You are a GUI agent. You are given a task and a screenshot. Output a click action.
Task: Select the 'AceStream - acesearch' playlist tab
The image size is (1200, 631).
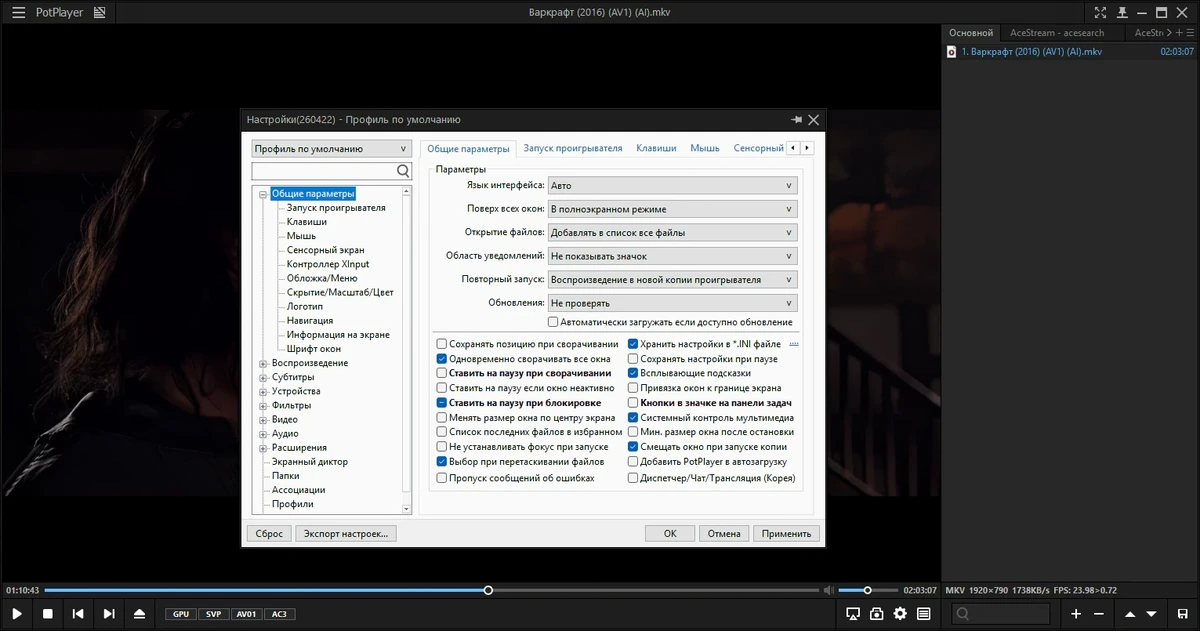[x=1057, y=32]
